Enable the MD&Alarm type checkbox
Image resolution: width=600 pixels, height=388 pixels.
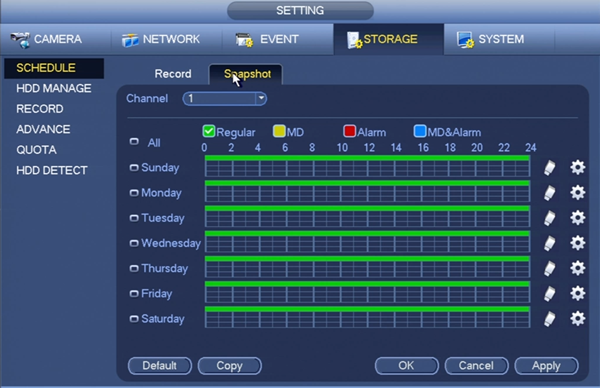tap(420, 131)
